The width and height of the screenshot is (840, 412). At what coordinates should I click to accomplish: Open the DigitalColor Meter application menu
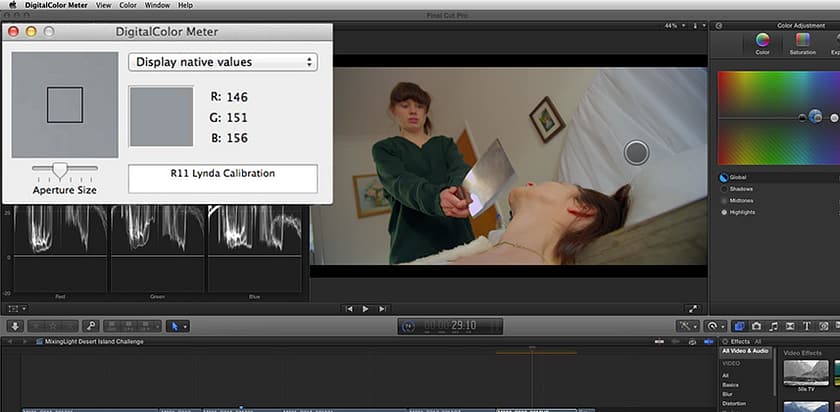coord(55,5)
